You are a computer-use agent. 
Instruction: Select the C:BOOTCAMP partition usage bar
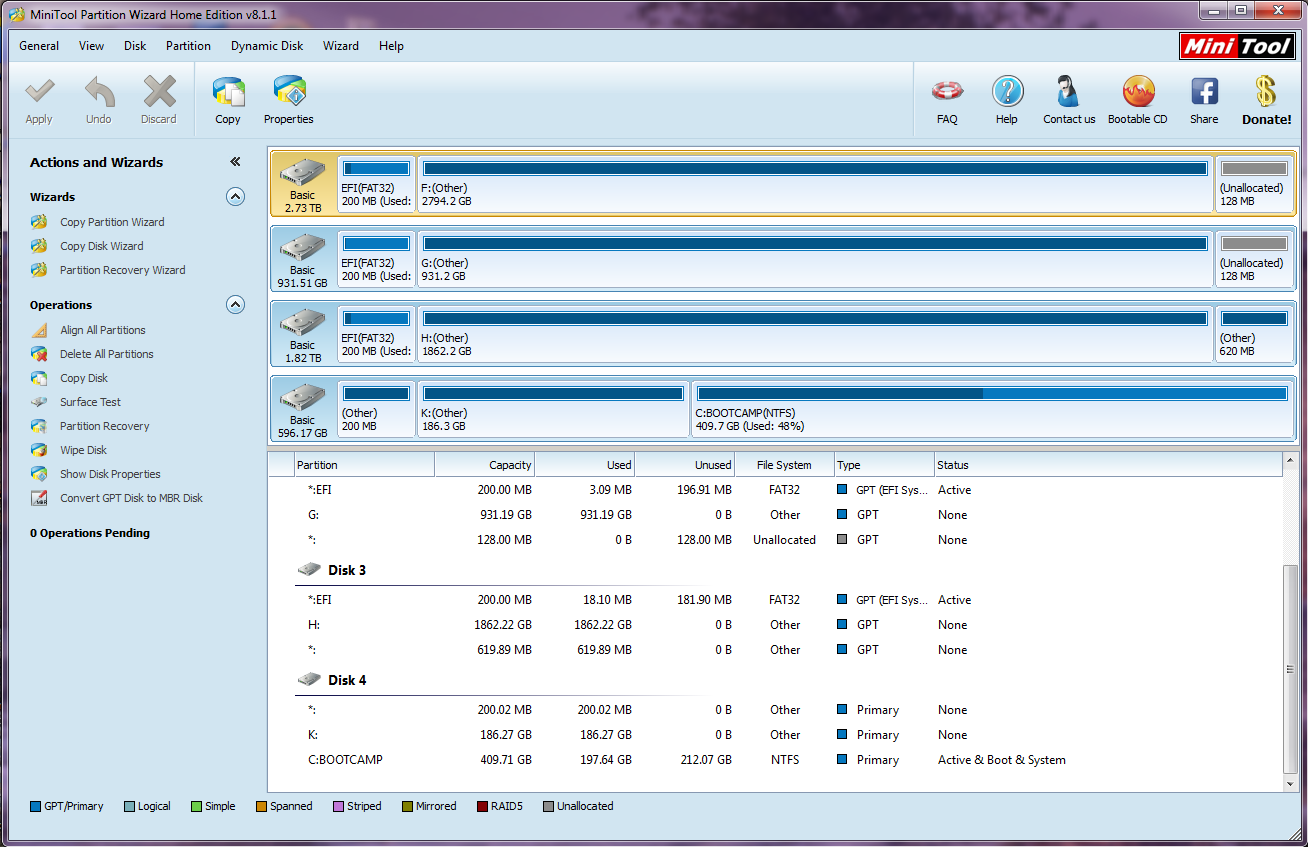[x=992, y=394]
